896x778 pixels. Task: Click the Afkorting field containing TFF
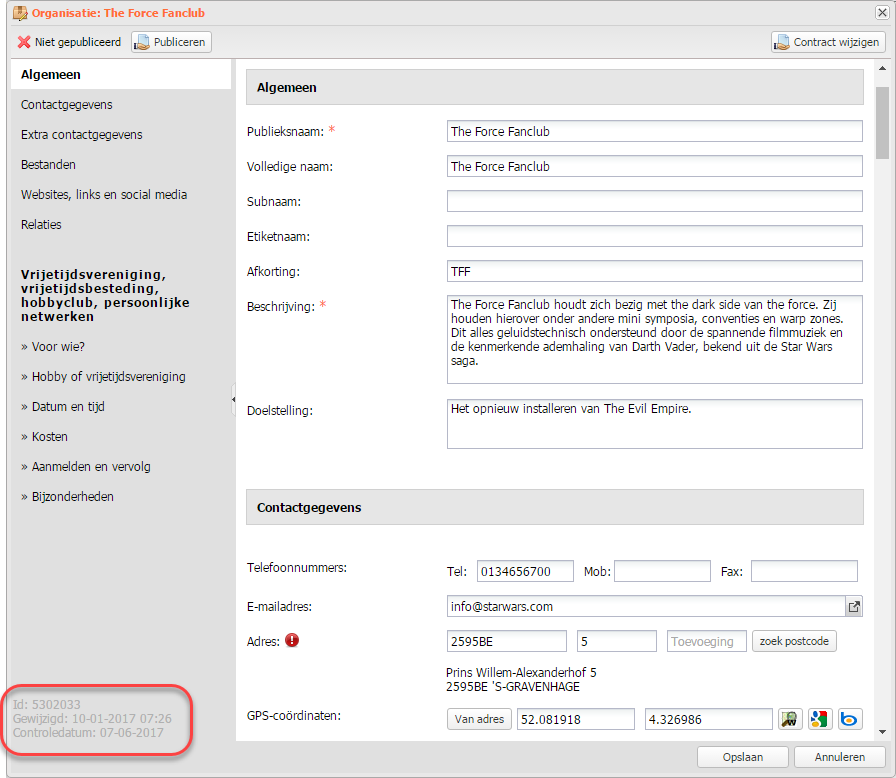pyautogui.click(x=654, y=271)
